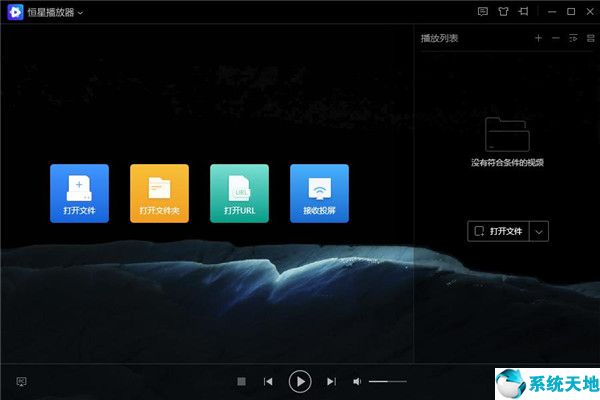The width and height of the screenshot is (600, 400).
Task: Change the playlist play order mode icon
Action: click(x=573, y=38)
